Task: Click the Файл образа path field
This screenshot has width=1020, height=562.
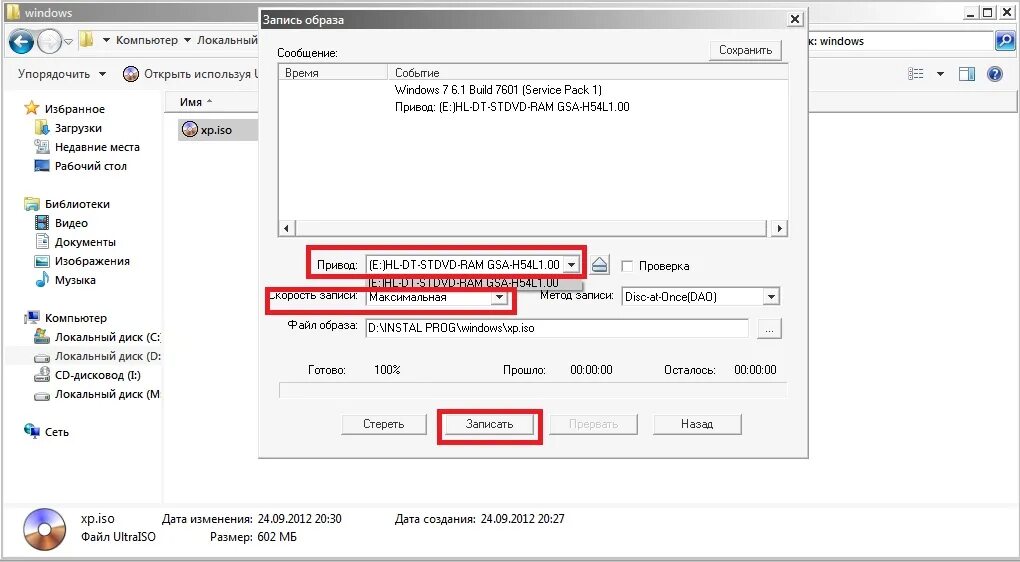Action: (x=557, y=328)
